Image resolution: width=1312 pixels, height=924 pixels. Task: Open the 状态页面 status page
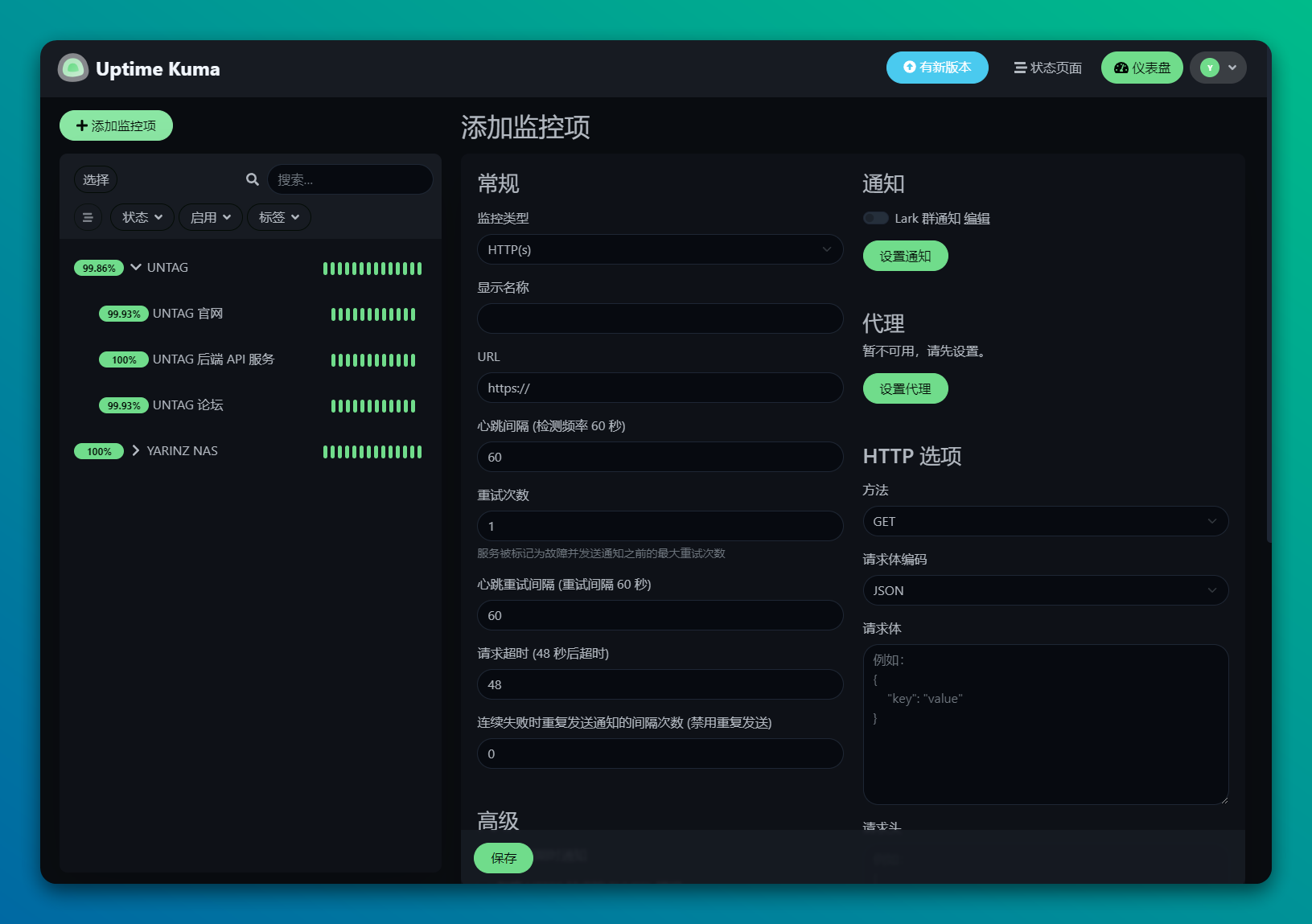[1047, 68]
